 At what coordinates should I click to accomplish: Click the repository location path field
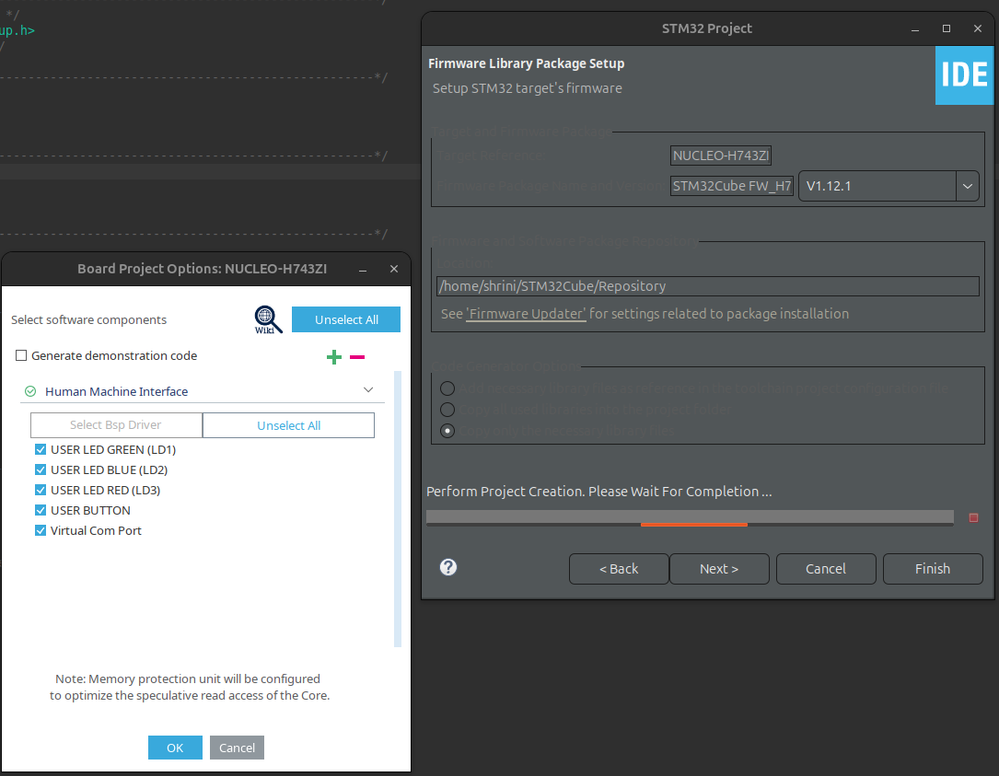point(708,286)
